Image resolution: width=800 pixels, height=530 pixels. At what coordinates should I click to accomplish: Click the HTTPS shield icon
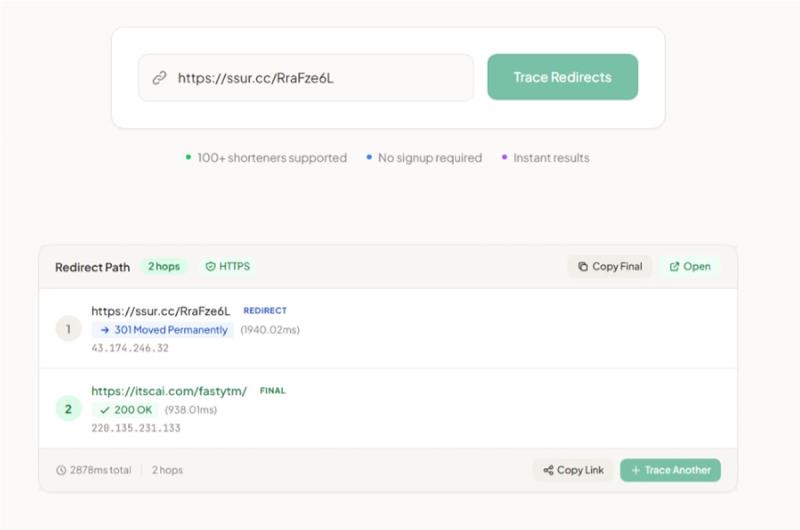(x=210, y=266)
